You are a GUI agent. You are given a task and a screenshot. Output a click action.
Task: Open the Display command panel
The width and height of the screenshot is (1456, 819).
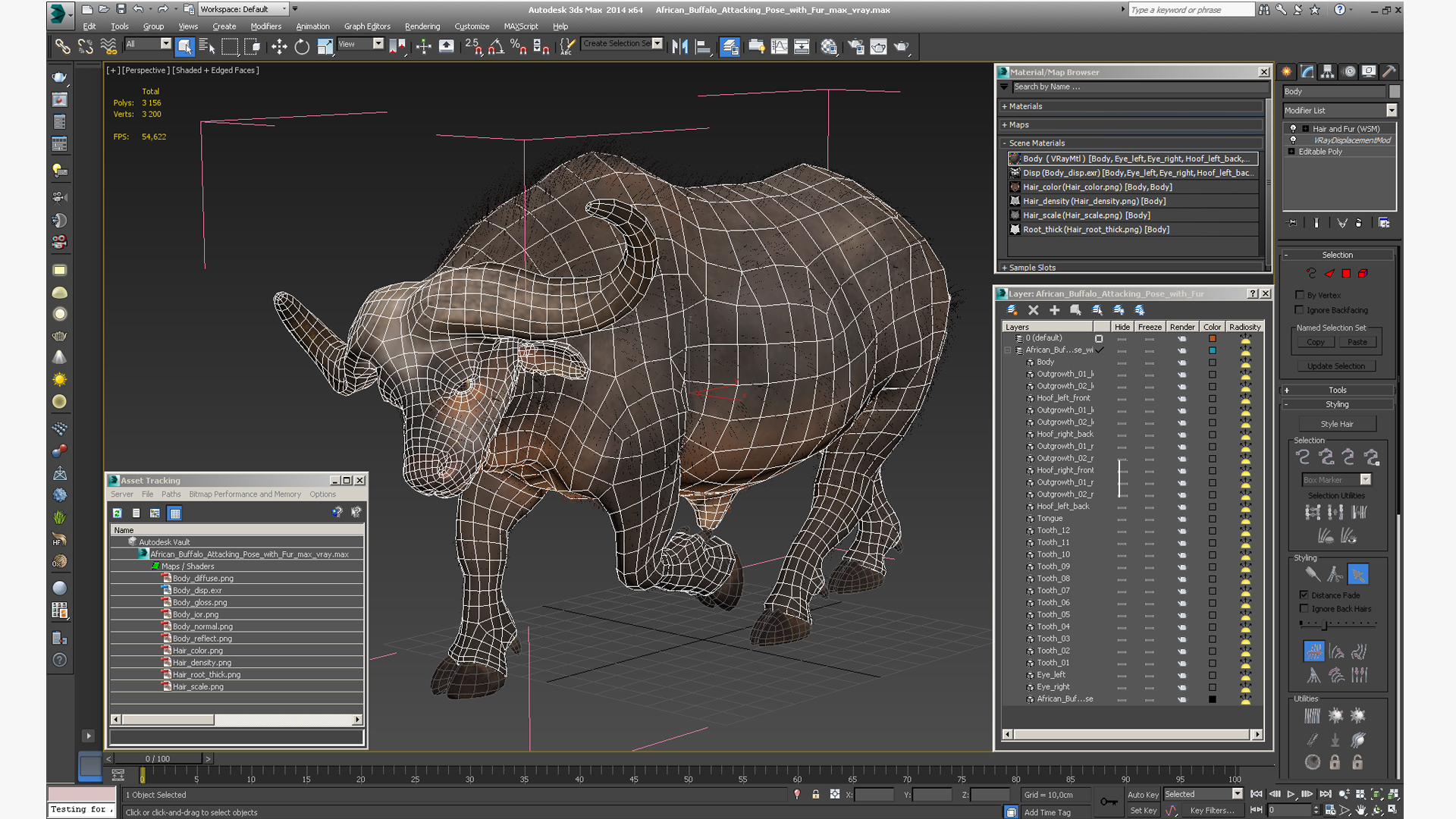pyautogui.click(x=1369, y=71)
